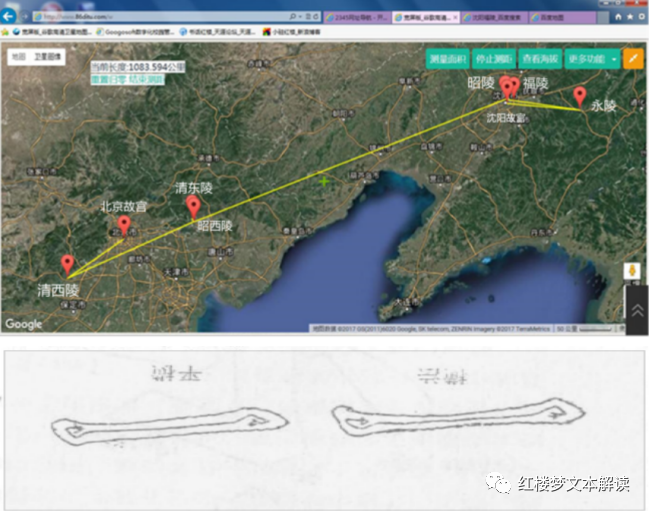Switch to the Shenyang Fuling Baidu search tab

coord(494,17)
